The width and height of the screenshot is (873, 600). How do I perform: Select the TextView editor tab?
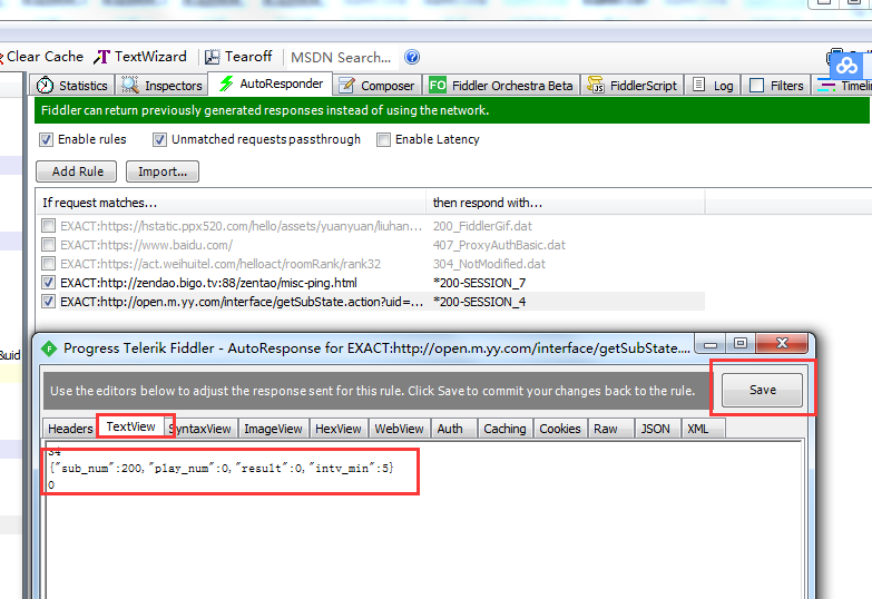(x=131, y=427)
